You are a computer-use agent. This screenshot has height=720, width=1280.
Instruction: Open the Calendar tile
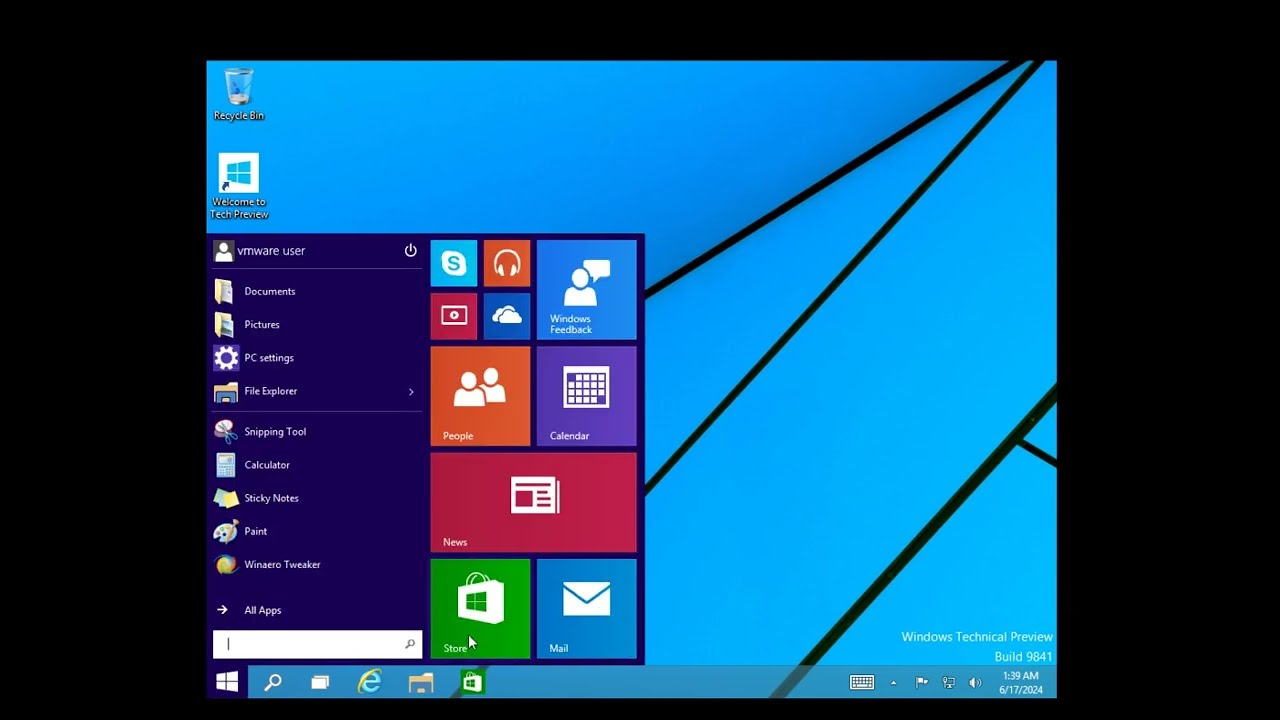(587, 396)
